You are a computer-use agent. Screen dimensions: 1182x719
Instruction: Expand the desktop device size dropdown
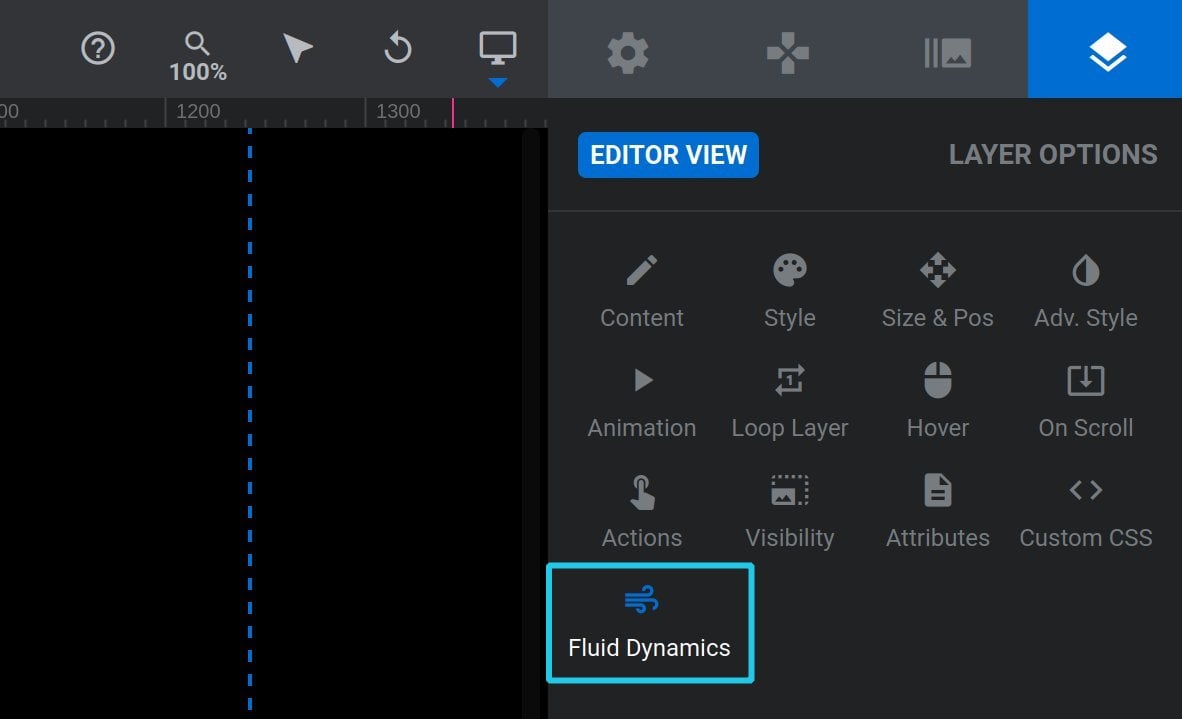(498, 57)
